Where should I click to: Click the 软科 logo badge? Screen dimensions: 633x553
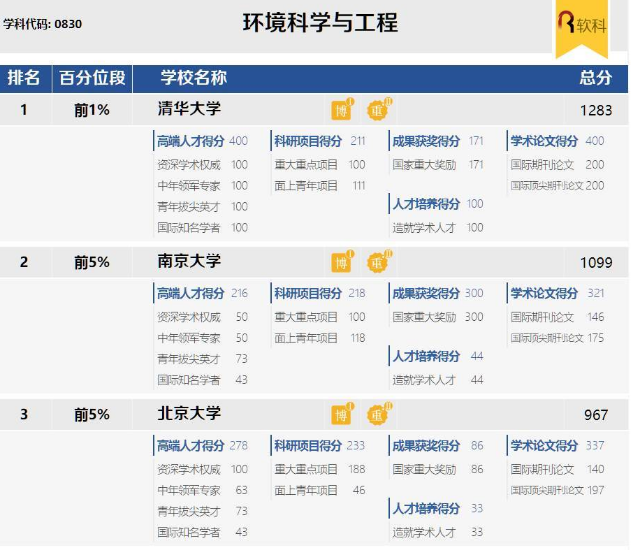581,26
